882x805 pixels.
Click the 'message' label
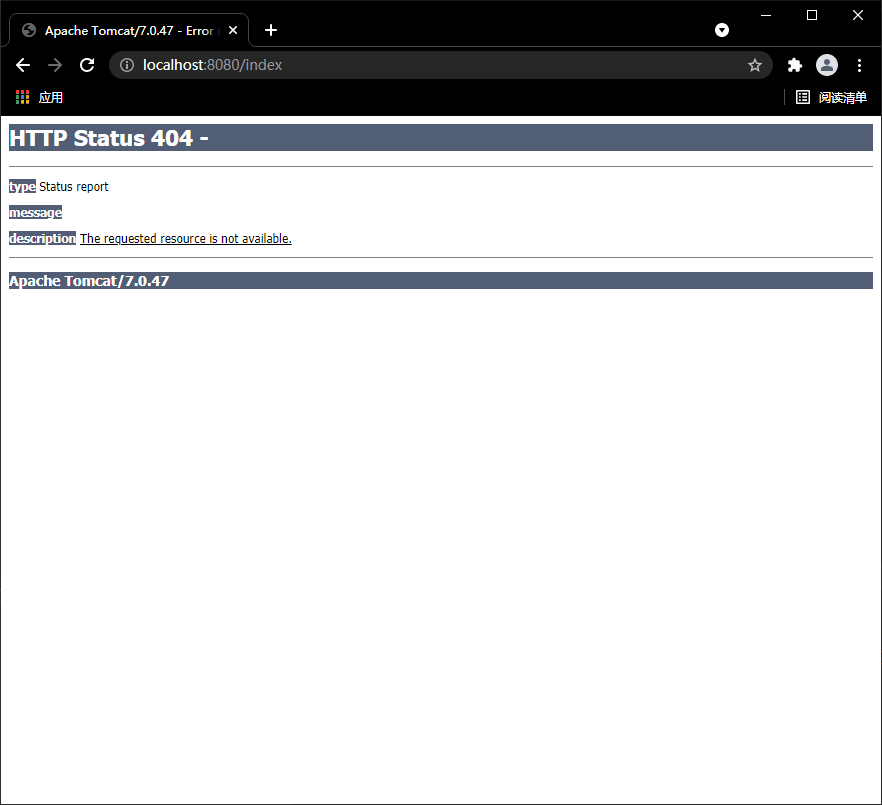[35, 213]
